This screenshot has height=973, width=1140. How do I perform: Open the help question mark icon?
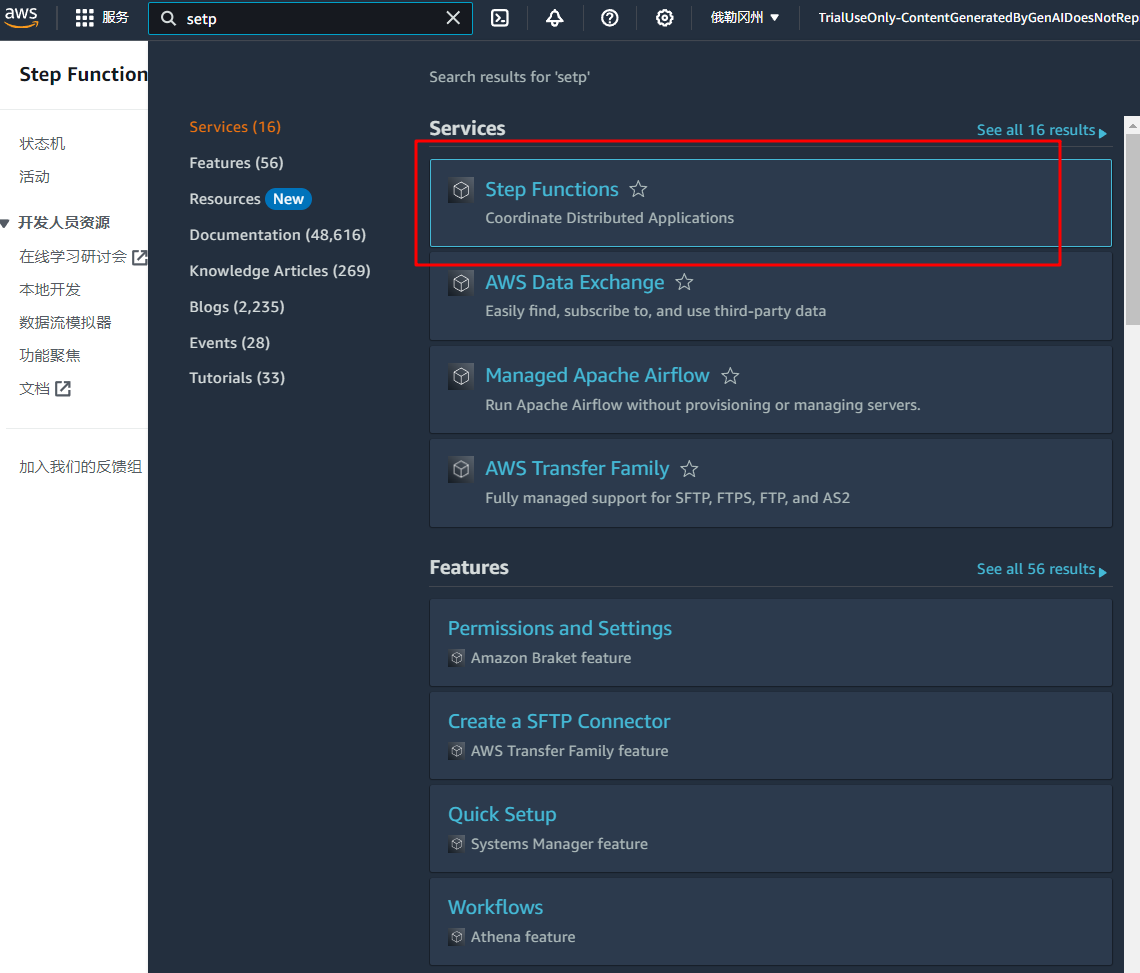(x=610, y=17)
